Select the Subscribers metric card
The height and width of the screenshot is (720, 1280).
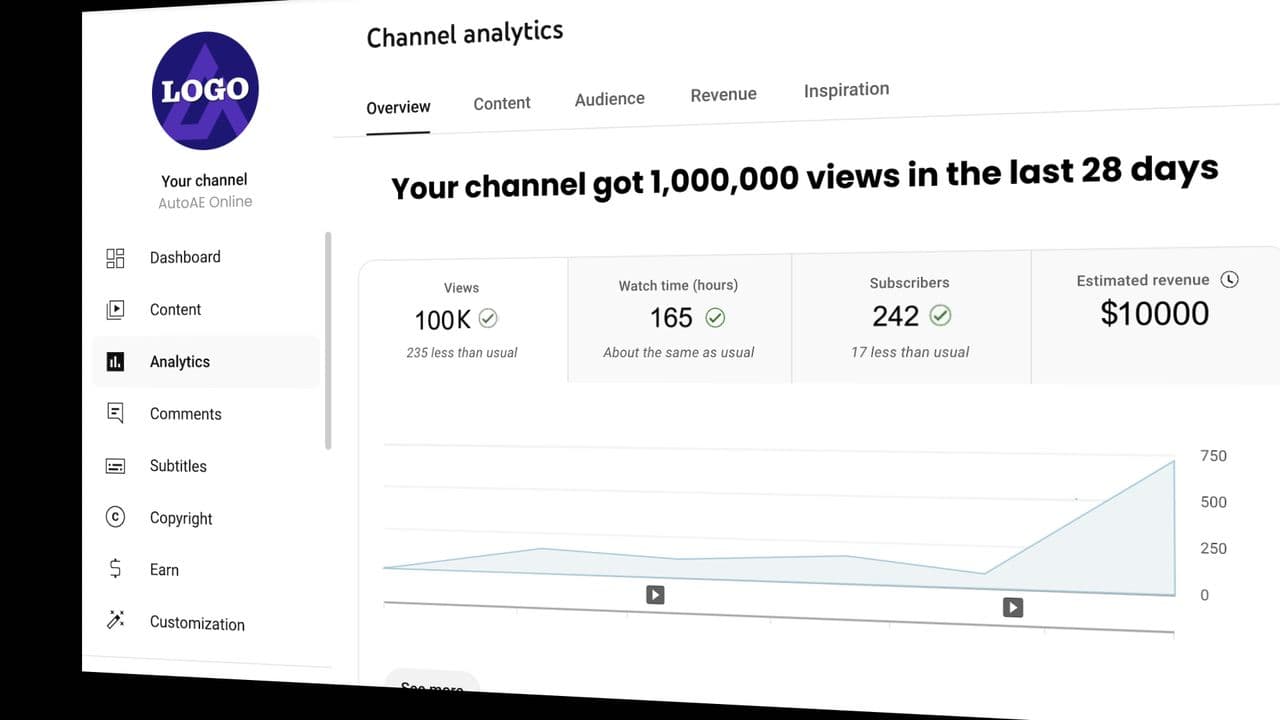pos(911,316)
